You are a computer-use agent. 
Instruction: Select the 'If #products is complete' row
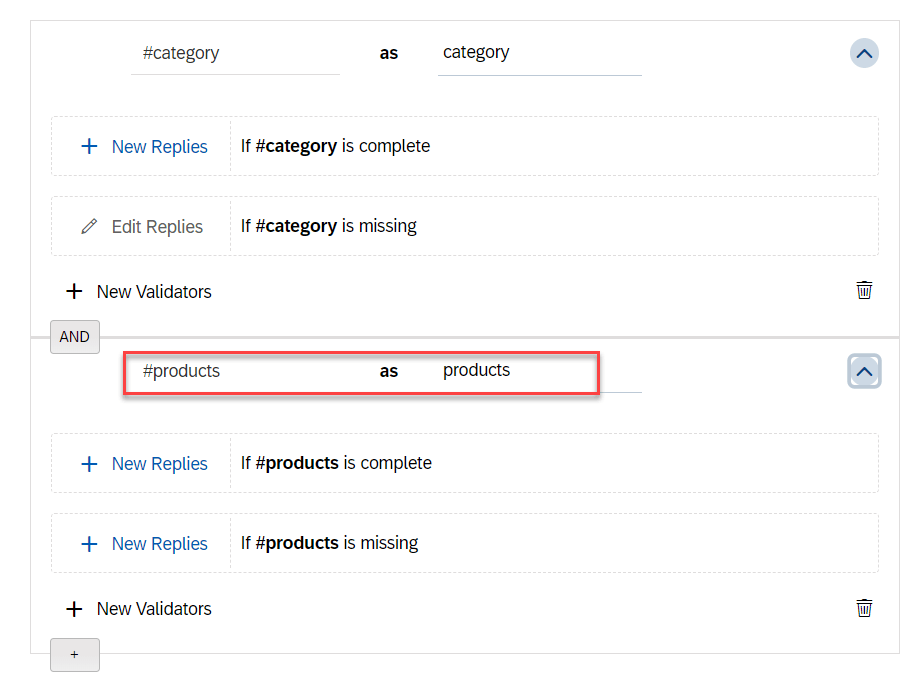point(553,463)
